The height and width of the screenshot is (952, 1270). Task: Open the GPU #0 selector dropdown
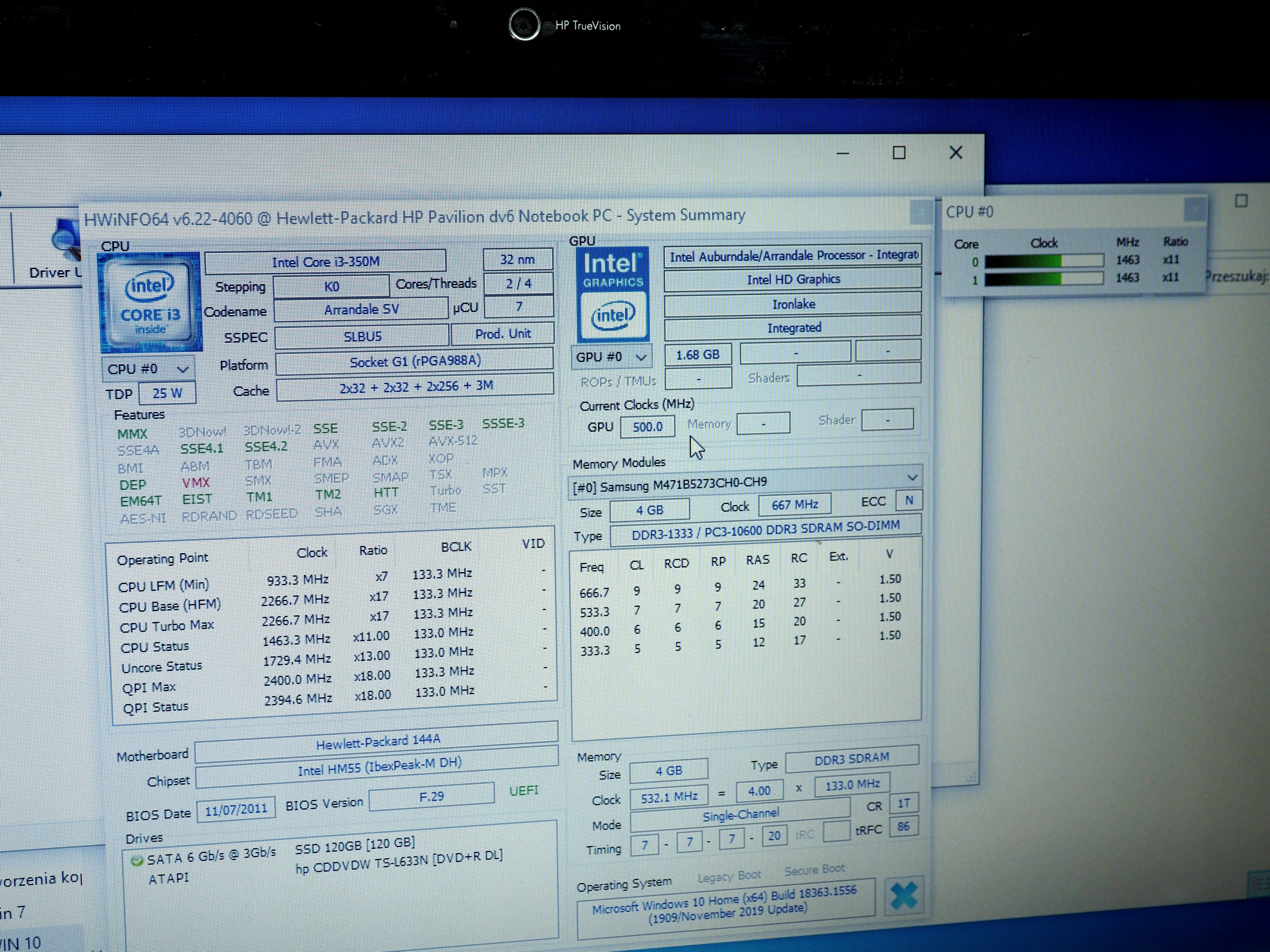pos(612,357)
